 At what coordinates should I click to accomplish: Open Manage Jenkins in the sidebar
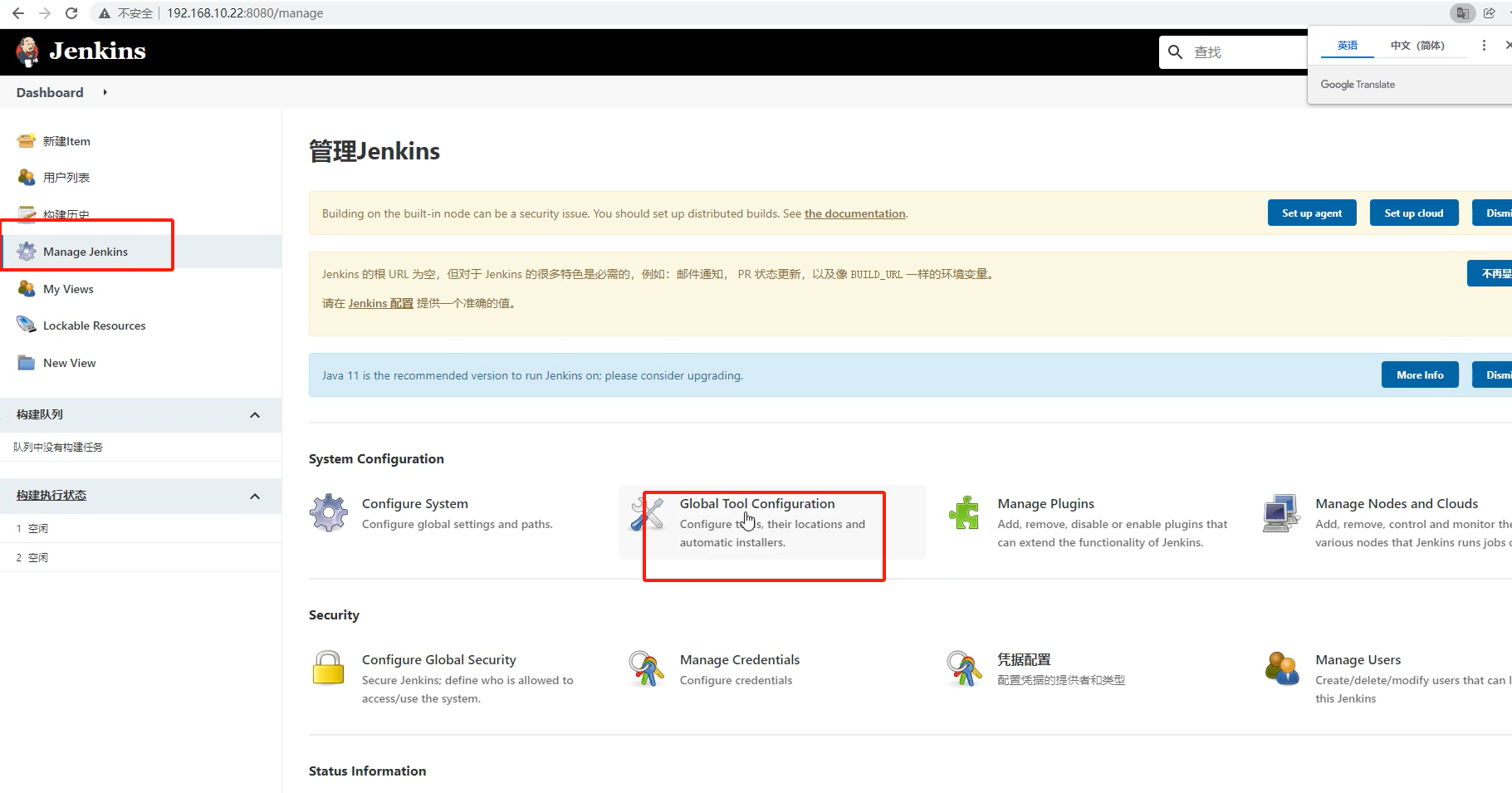pyautogui.click(x=86, y=252)
